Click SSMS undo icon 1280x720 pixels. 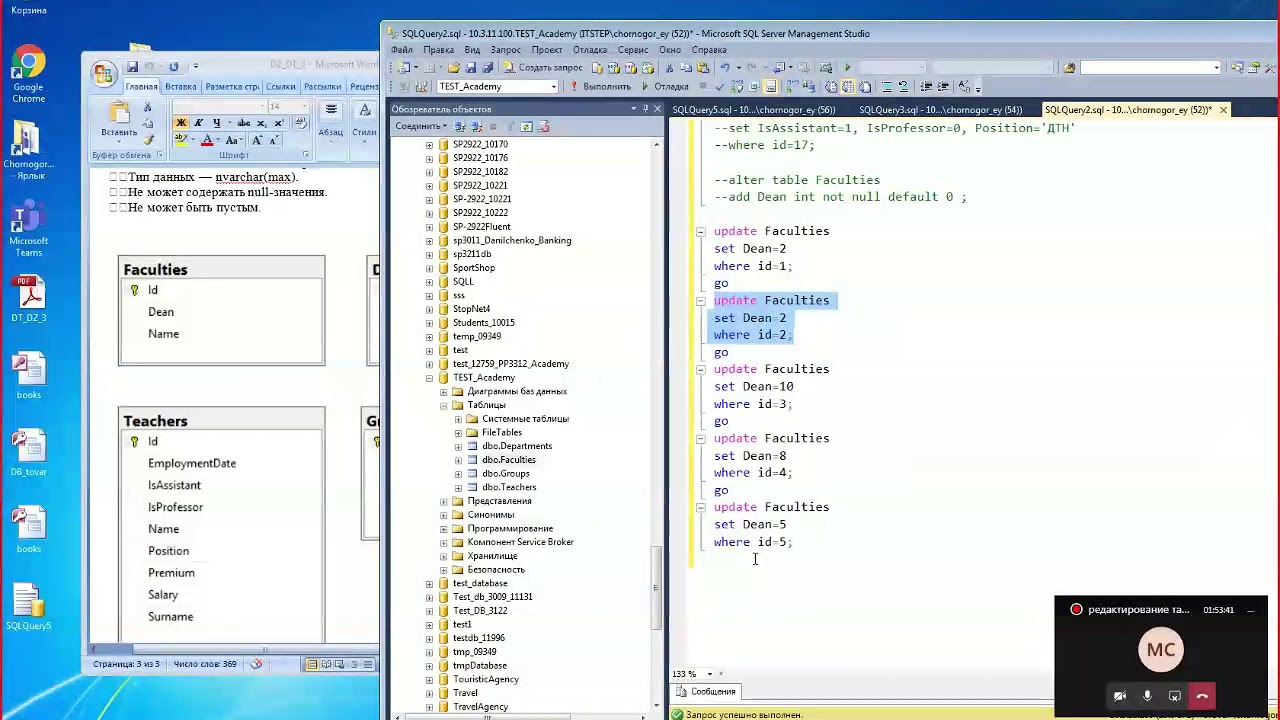723,68
